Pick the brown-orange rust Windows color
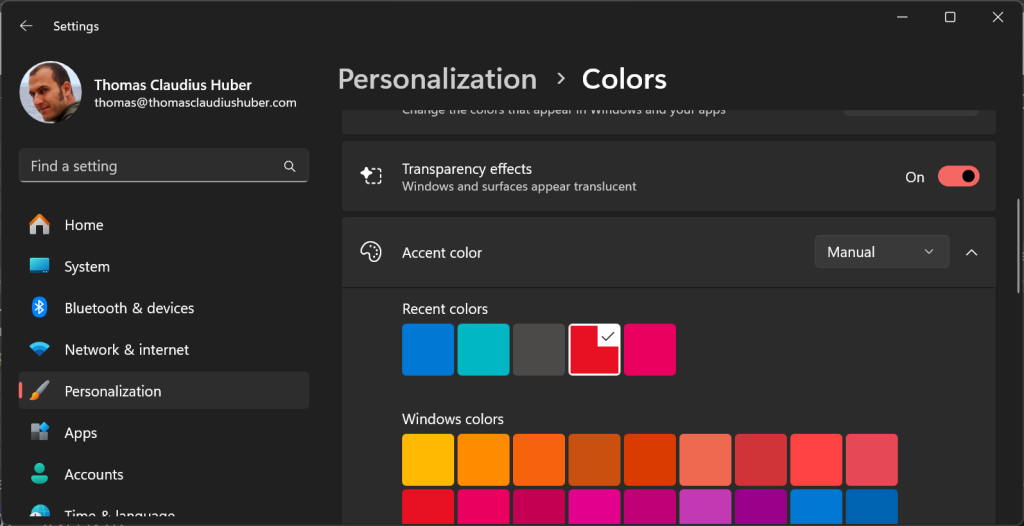The height and width of the screenshot is (526, 1024). click(x=594, y=460)
